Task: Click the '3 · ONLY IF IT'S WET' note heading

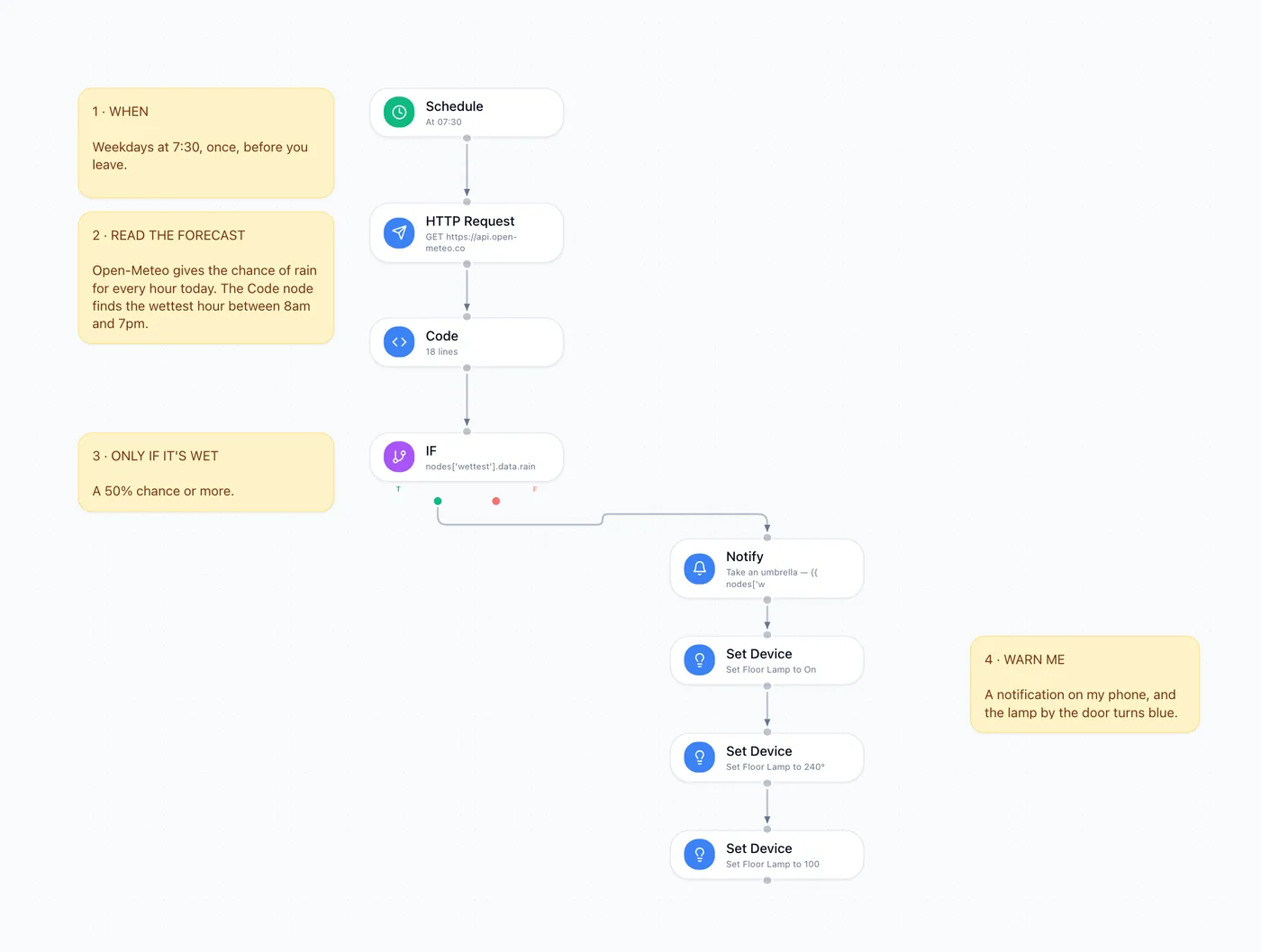Action: 155,456
